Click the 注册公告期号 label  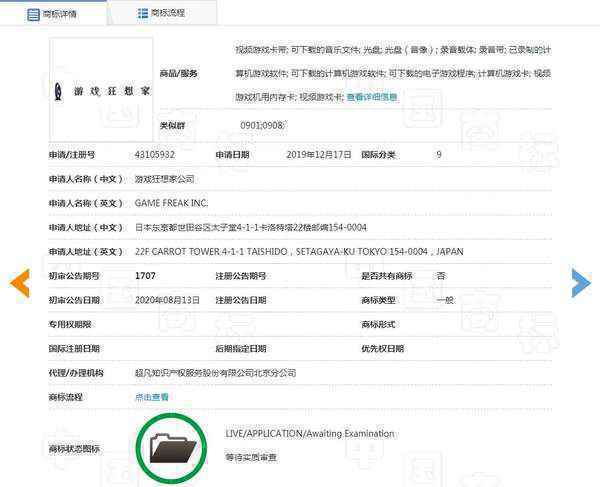tap(241, 276)
